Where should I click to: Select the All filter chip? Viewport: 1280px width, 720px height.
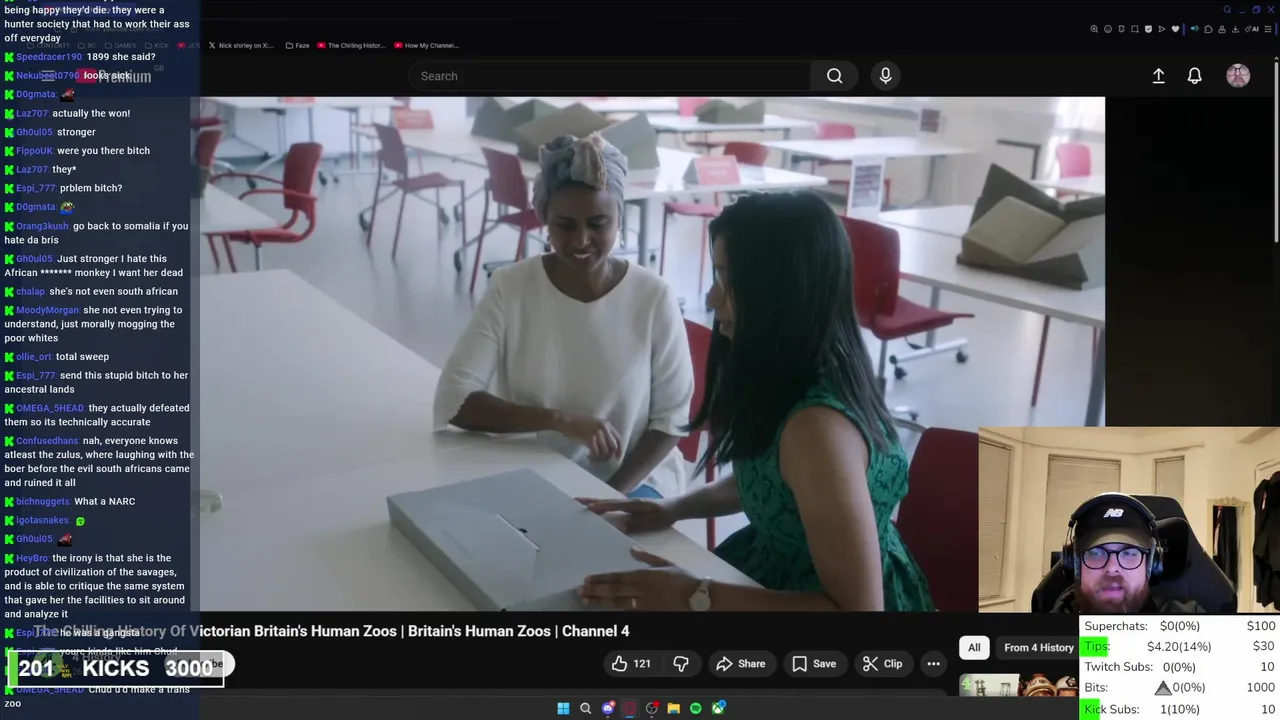coord(974,647)
